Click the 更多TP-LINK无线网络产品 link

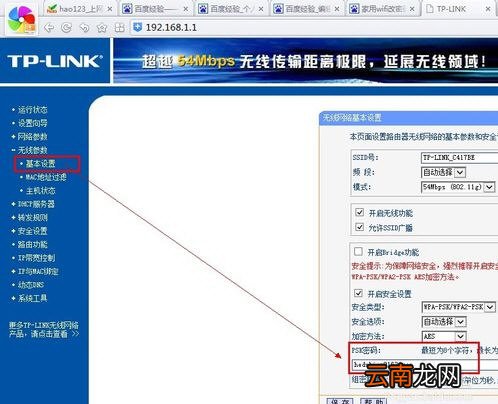(44, 329)
